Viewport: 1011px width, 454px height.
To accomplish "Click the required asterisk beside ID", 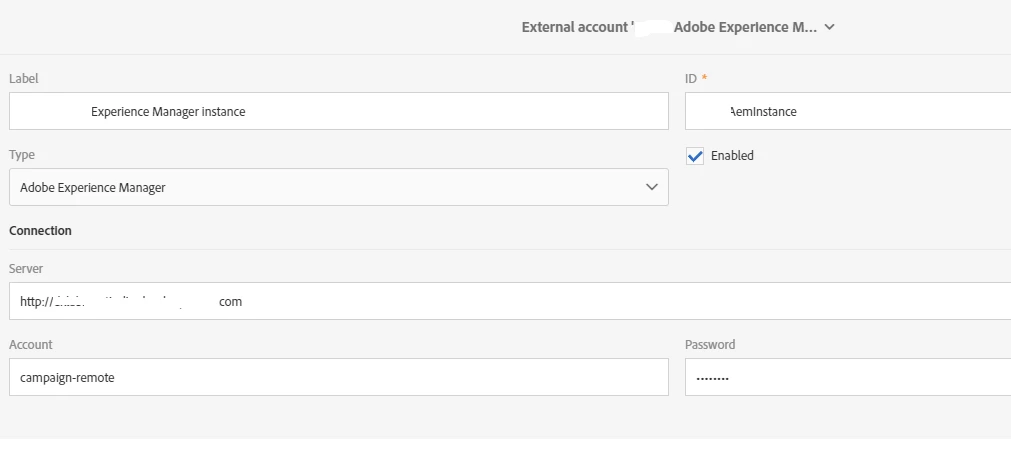I will click(x=704, y=78).
